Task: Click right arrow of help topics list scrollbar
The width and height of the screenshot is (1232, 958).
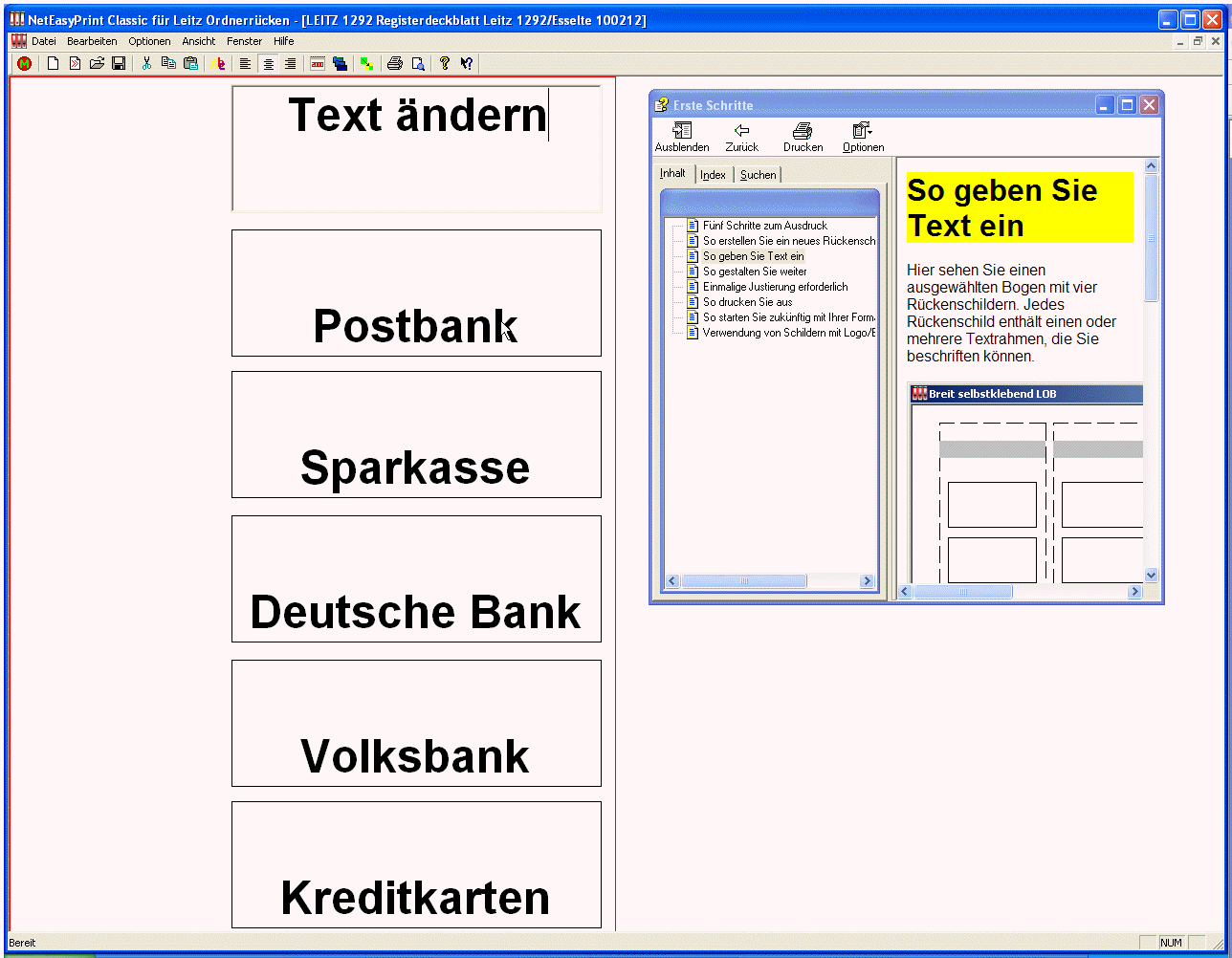Action: [867, 581]
